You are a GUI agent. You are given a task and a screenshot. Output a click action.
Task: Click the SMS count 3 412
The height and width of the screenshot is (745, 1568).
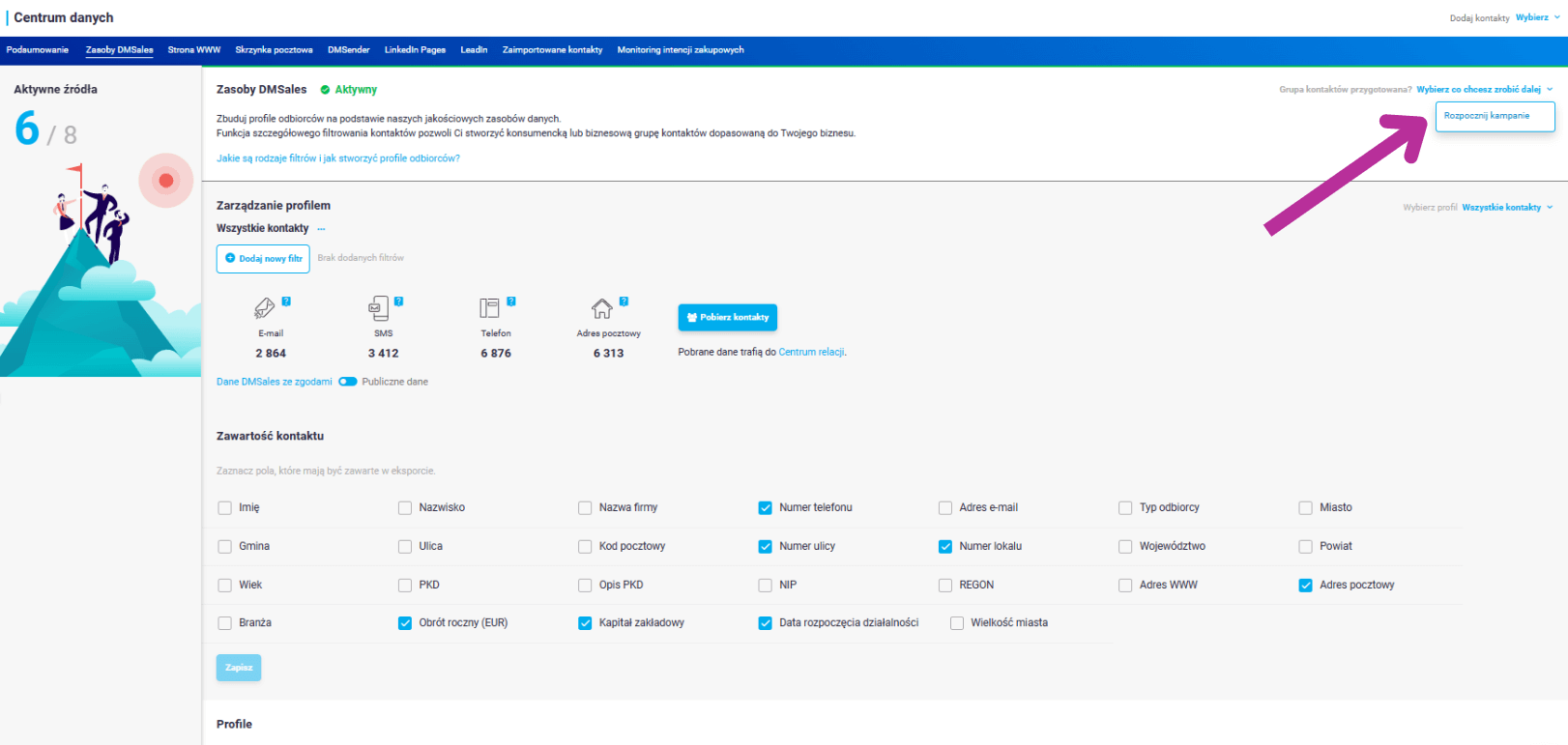pos(384,354)
